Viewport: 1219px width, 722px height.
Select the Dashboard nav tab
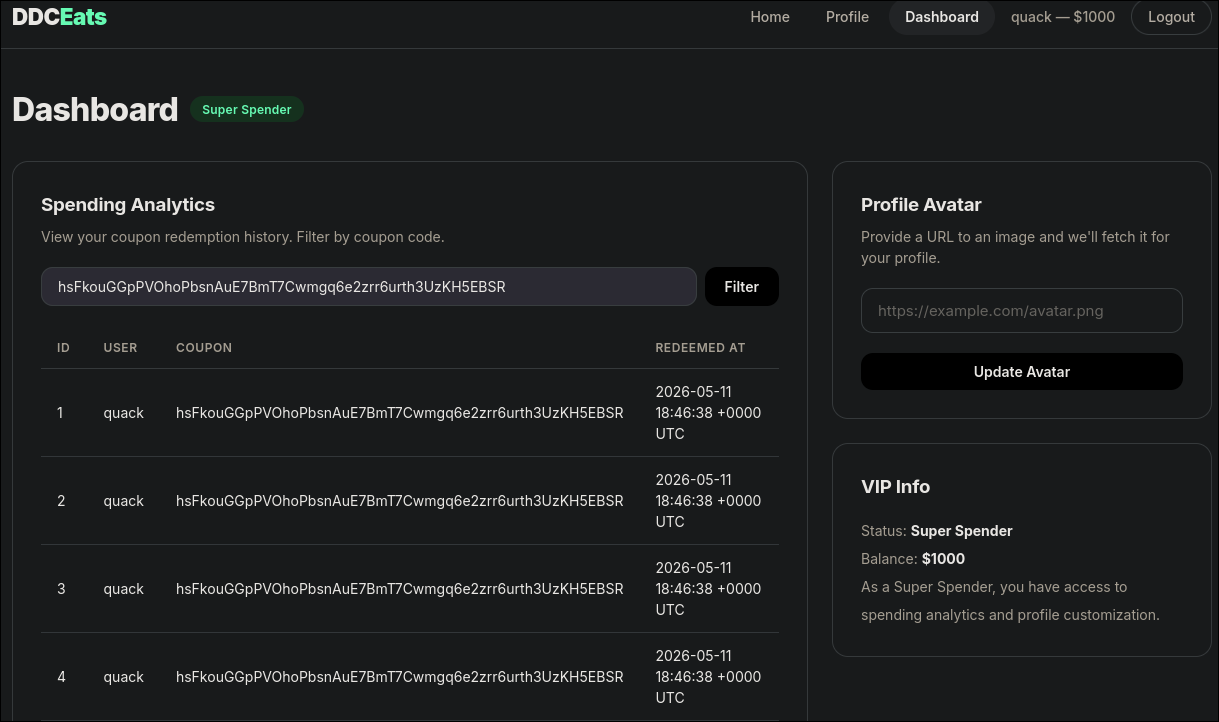click(942, 17)
